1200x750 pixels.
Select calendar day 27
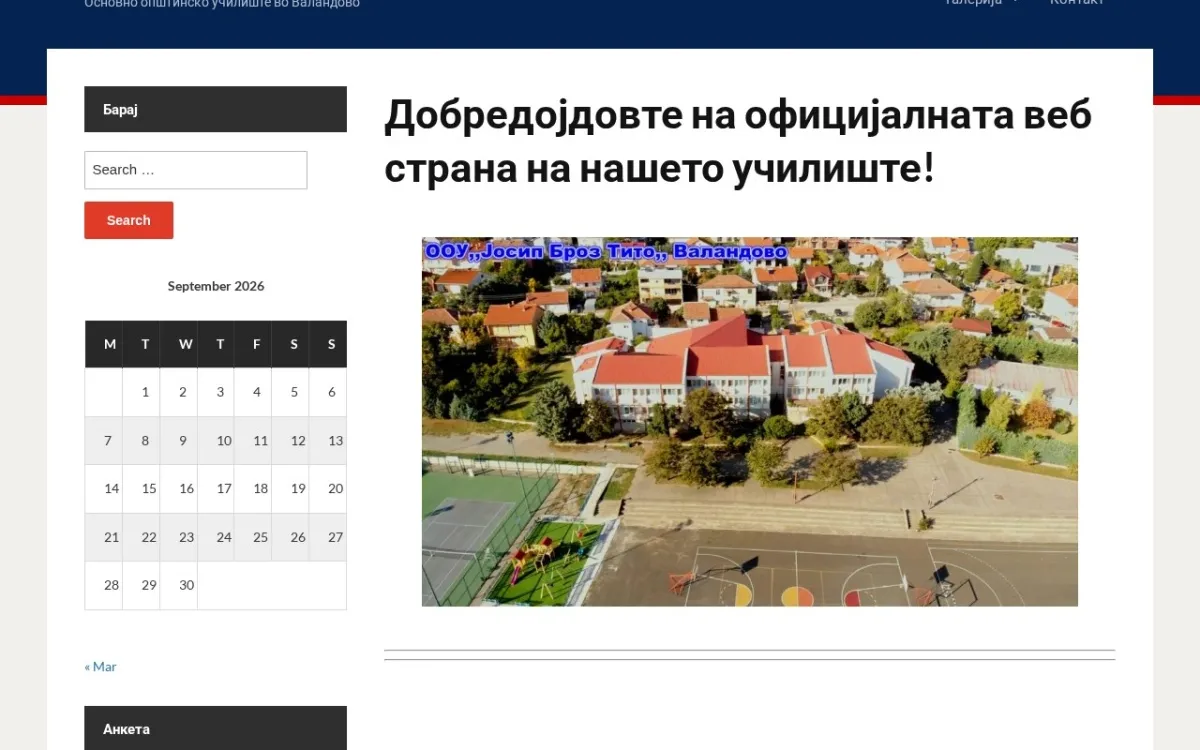pos(328,537)
